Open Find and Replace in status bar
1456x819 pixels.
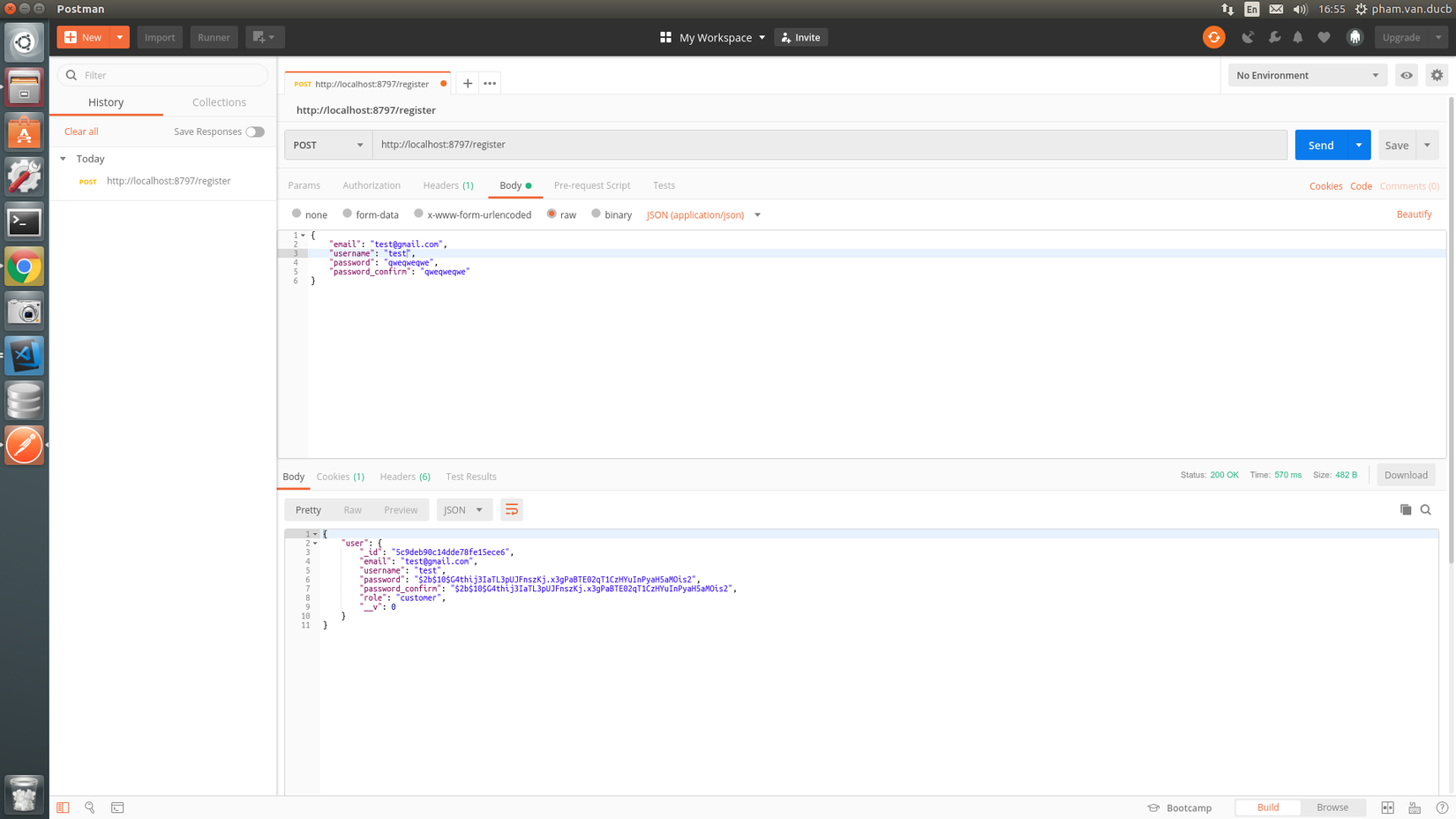(x=90, y=808)
